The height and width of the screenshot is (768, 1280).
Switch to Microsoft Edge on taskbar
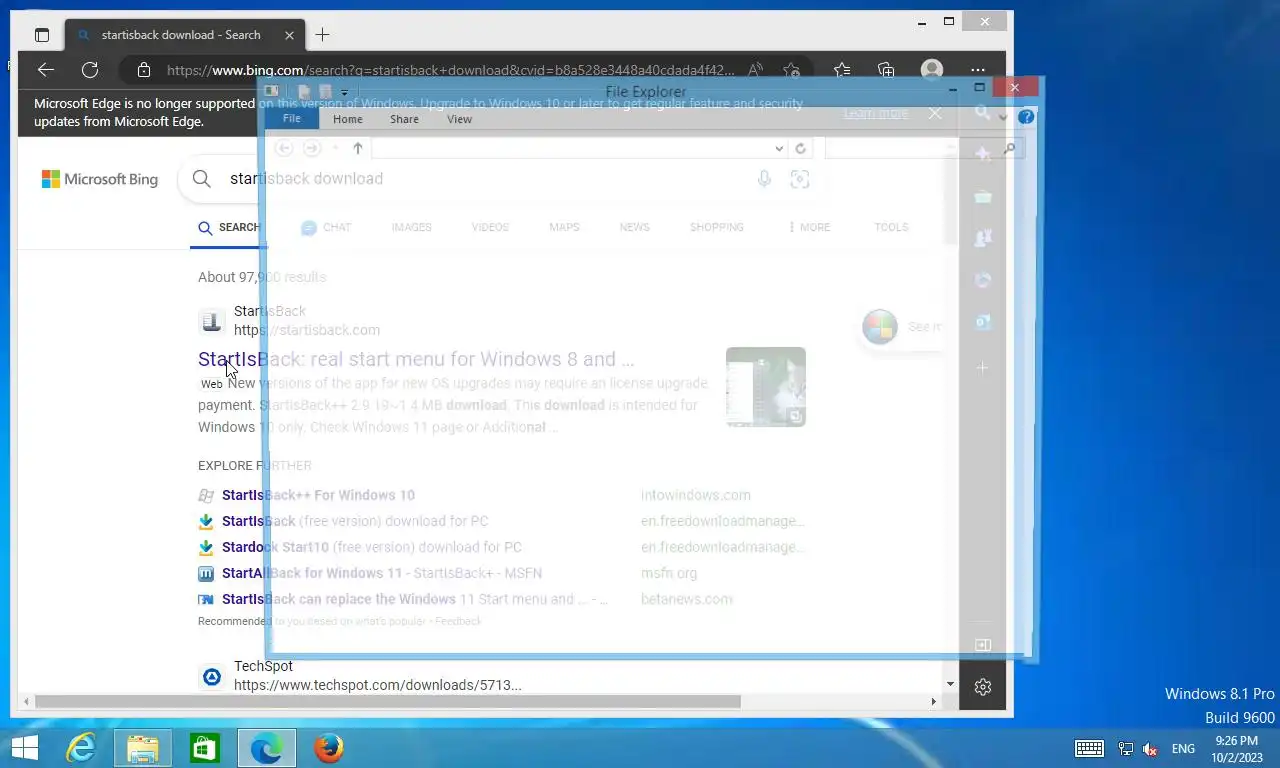(267, 748)
